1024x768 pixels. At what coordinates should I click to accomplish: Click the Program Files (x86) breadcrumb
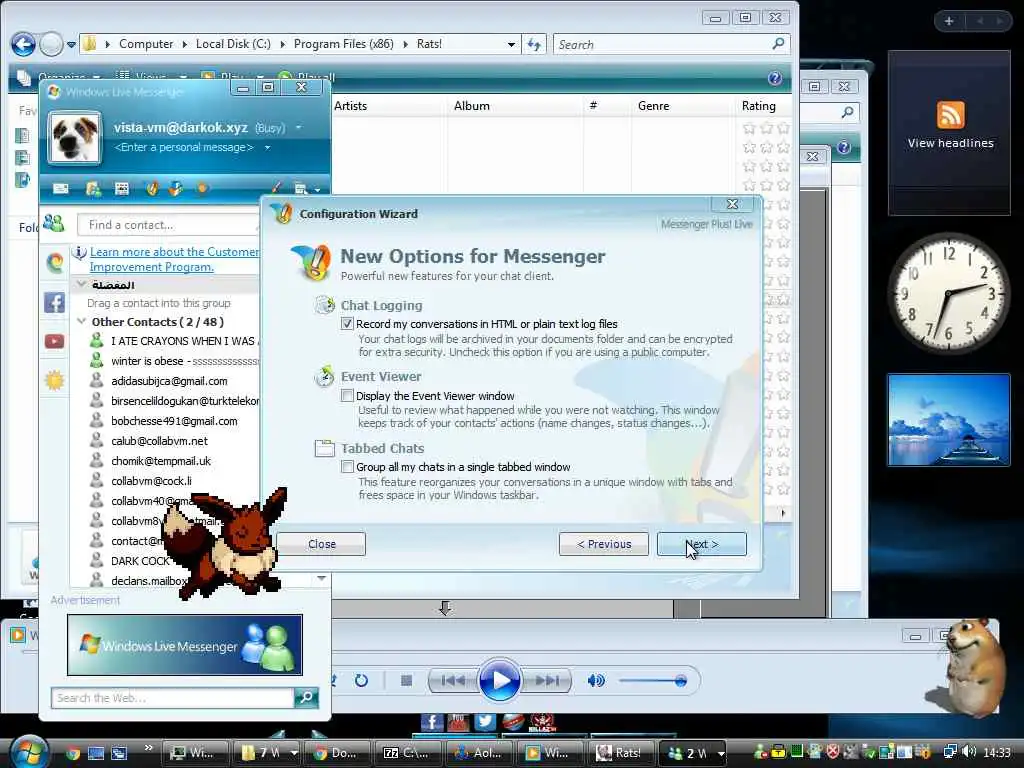344,44
